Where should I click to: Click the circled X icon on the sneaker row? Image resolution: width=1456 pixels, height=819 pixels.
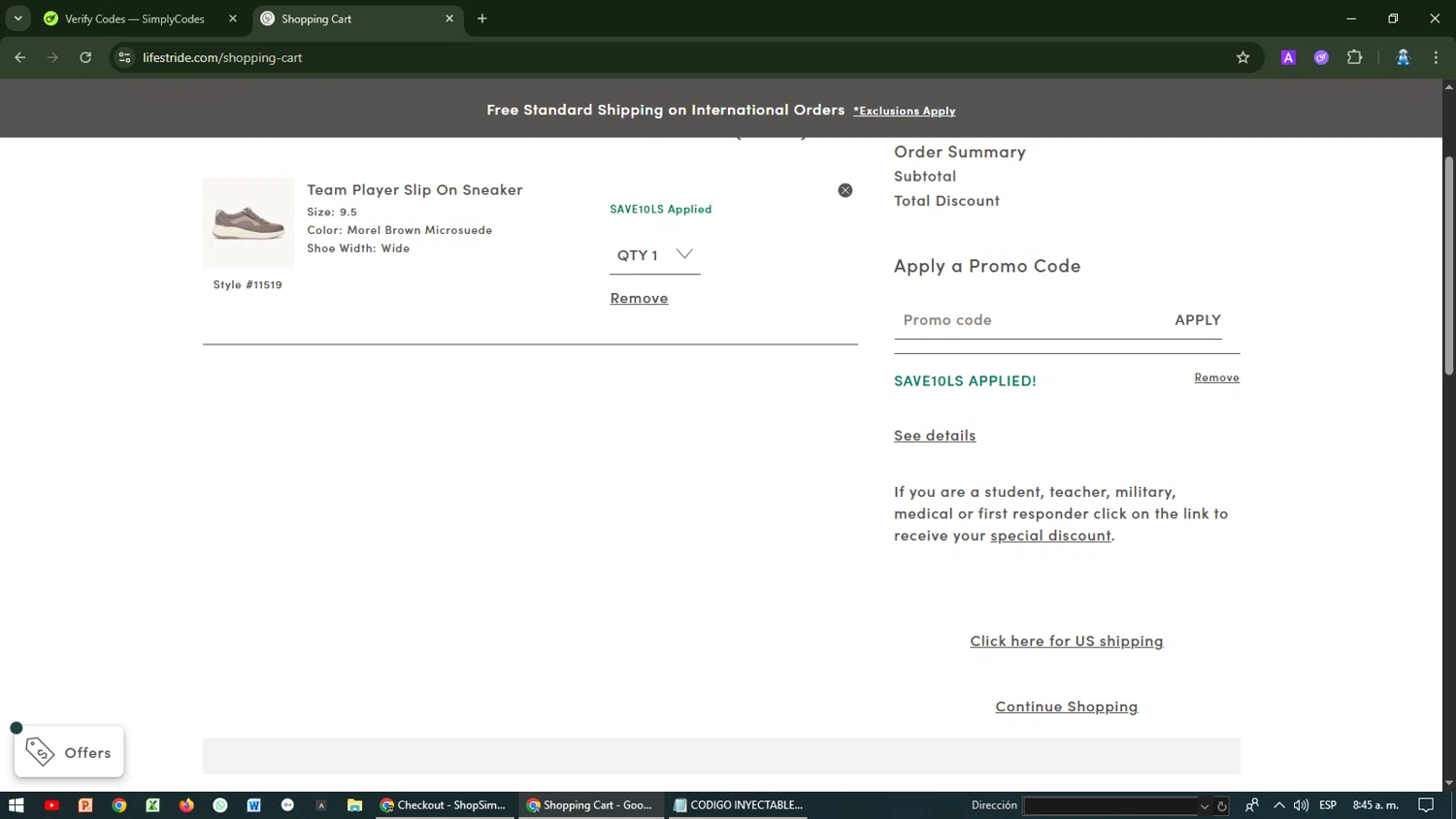pyautogui.click(x=845, y=190)
